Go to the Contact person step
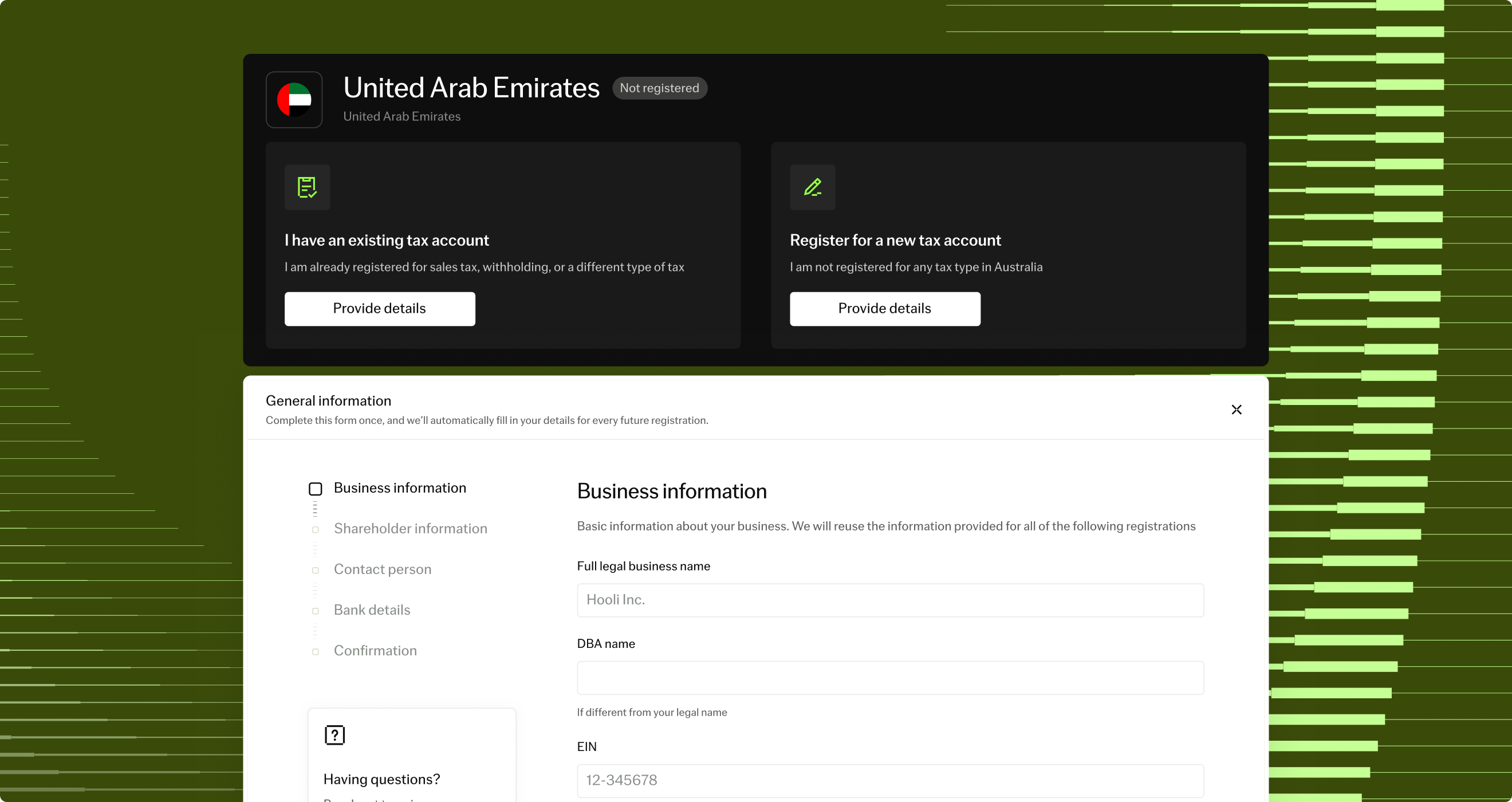 (x=382, y=569)
